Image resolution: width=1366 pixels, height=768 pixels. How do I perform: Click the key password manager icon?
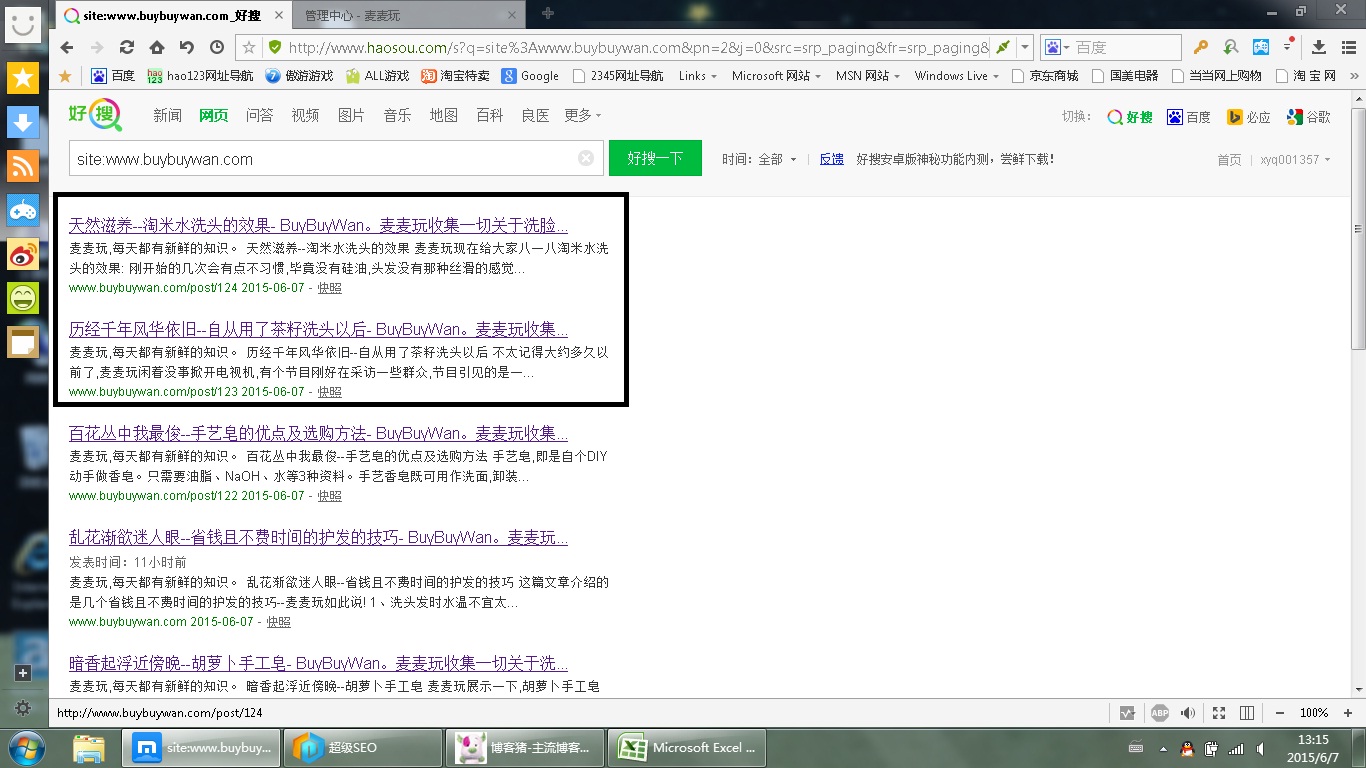(1201, 47)
